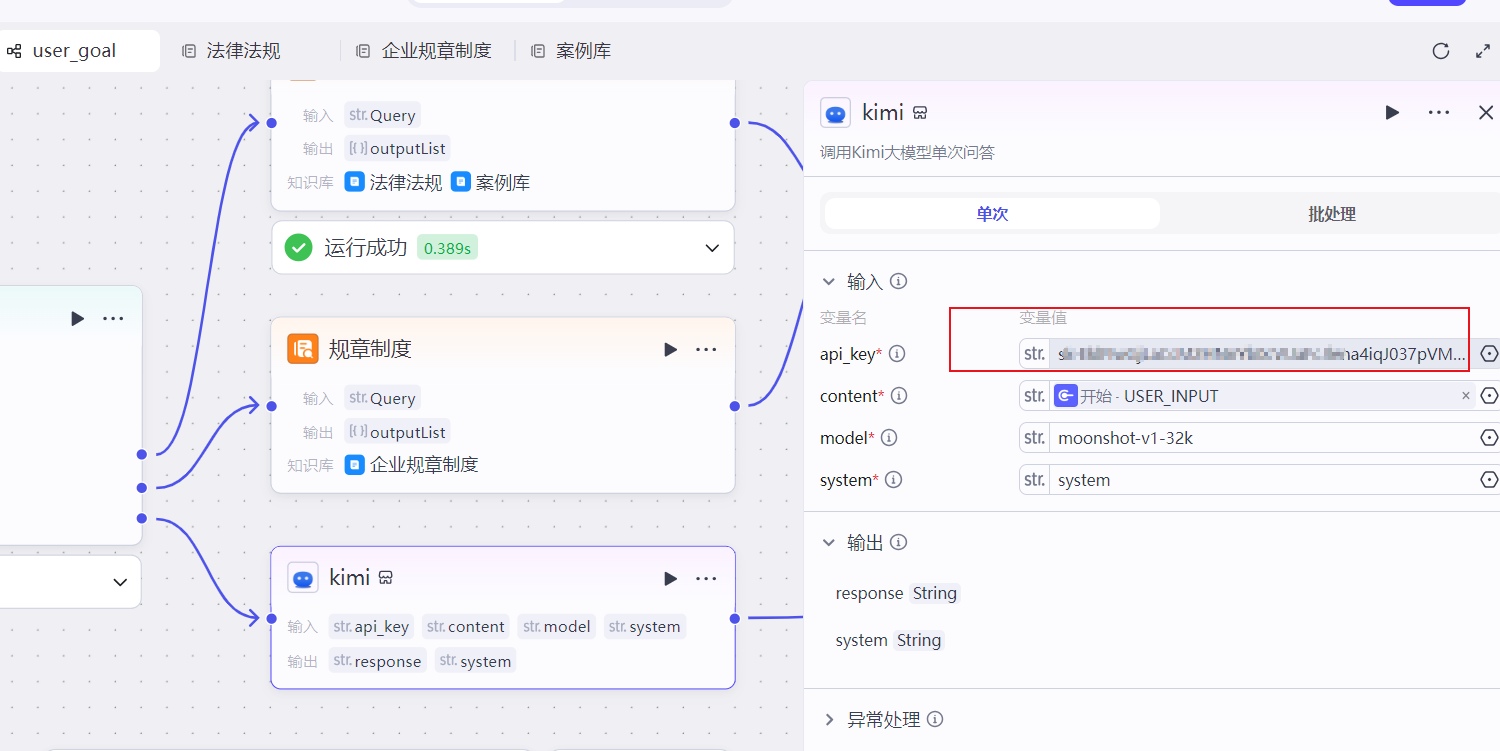Run the left partially visible node

pyautogui.click(x=77, y=318)
